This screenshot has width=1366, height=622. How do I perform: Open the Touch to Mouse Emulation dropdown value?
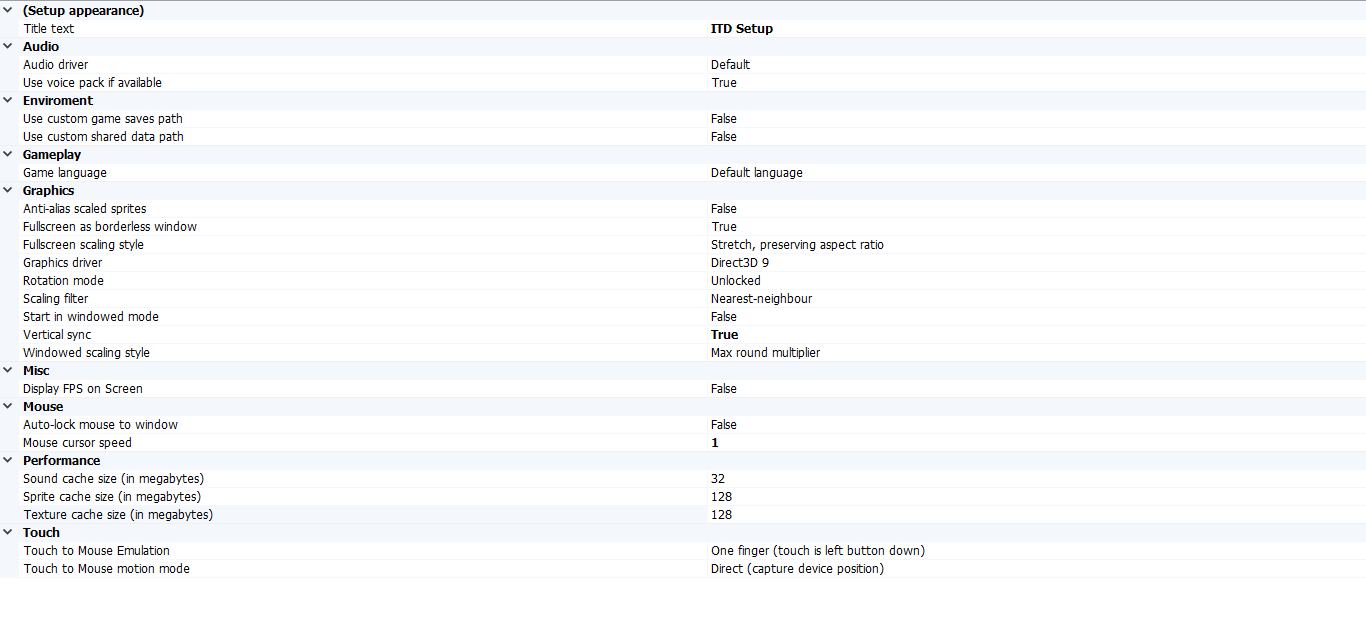(1035, 551)
